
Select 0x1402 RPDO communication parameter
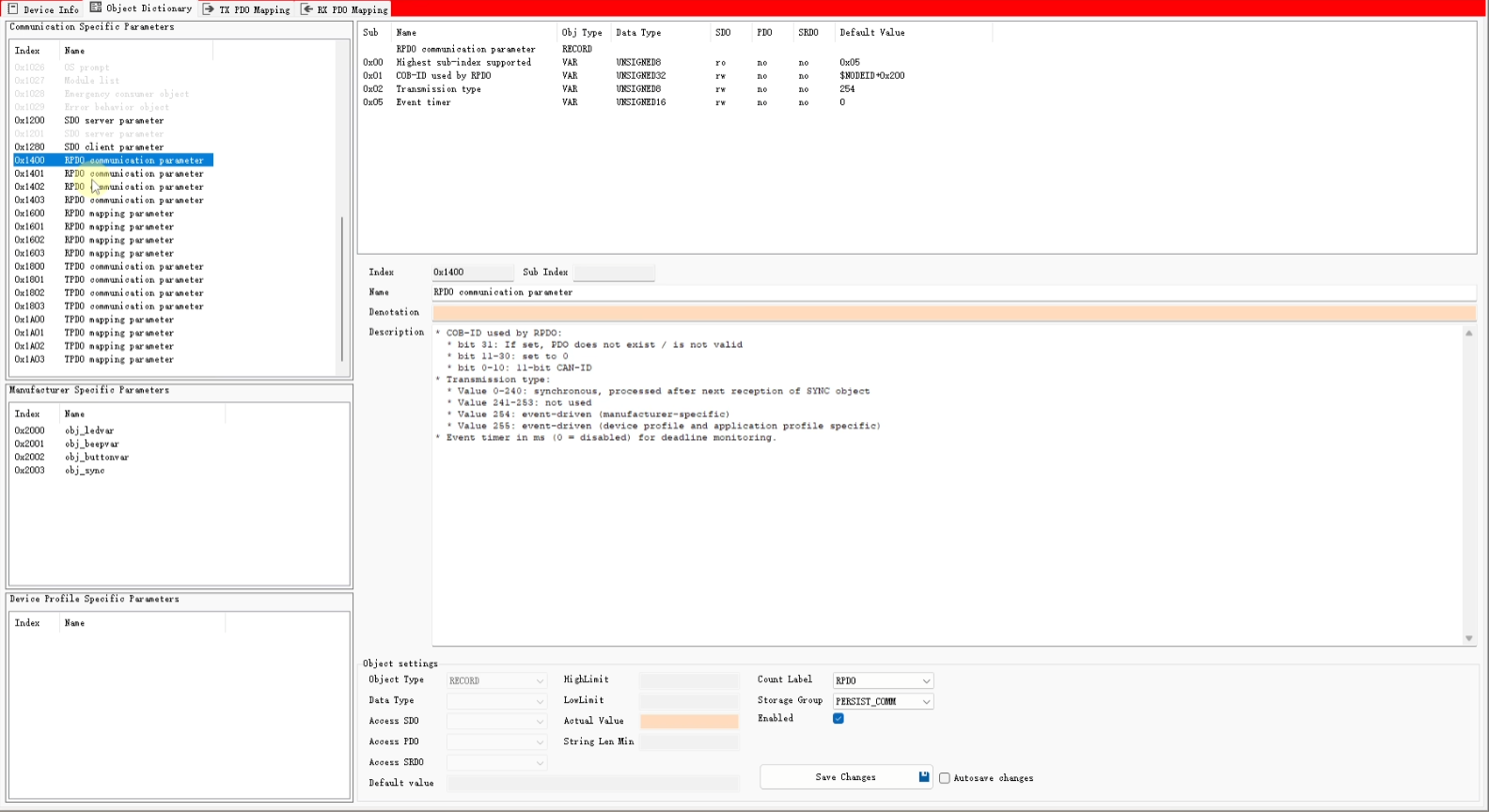[x=113, y=187]
